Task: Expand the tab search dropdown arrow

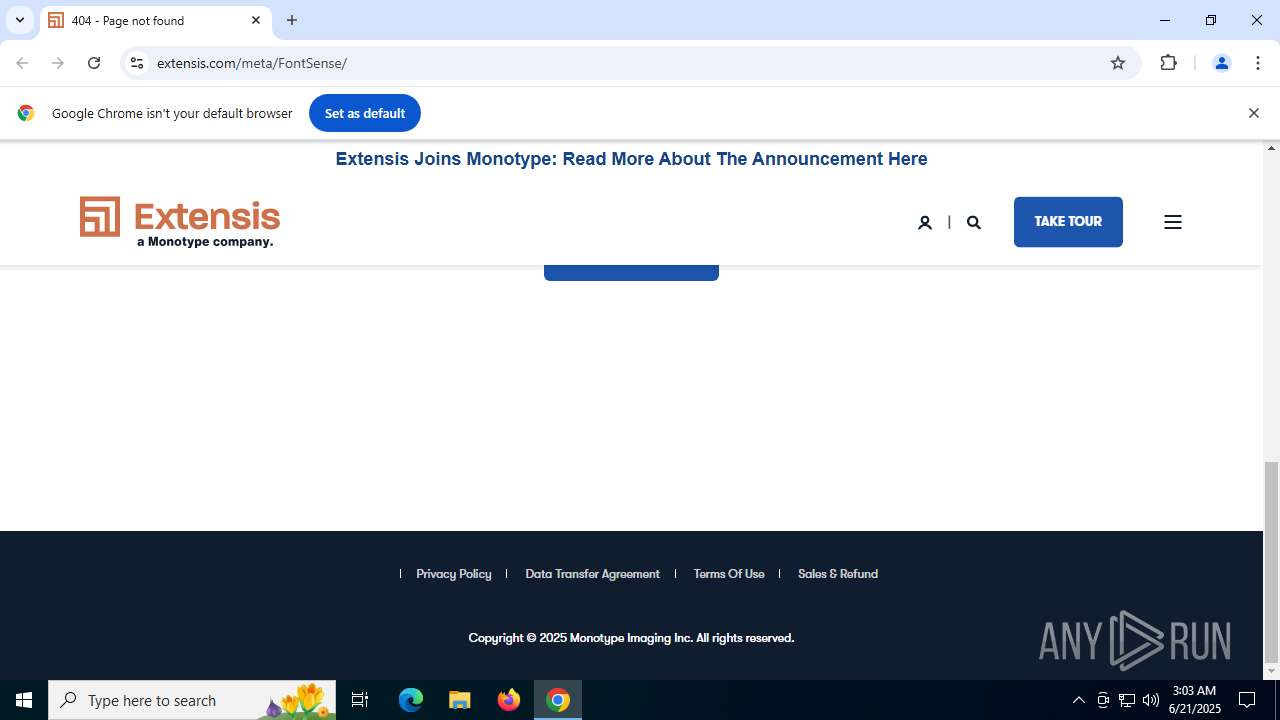Action: point(19,20)
